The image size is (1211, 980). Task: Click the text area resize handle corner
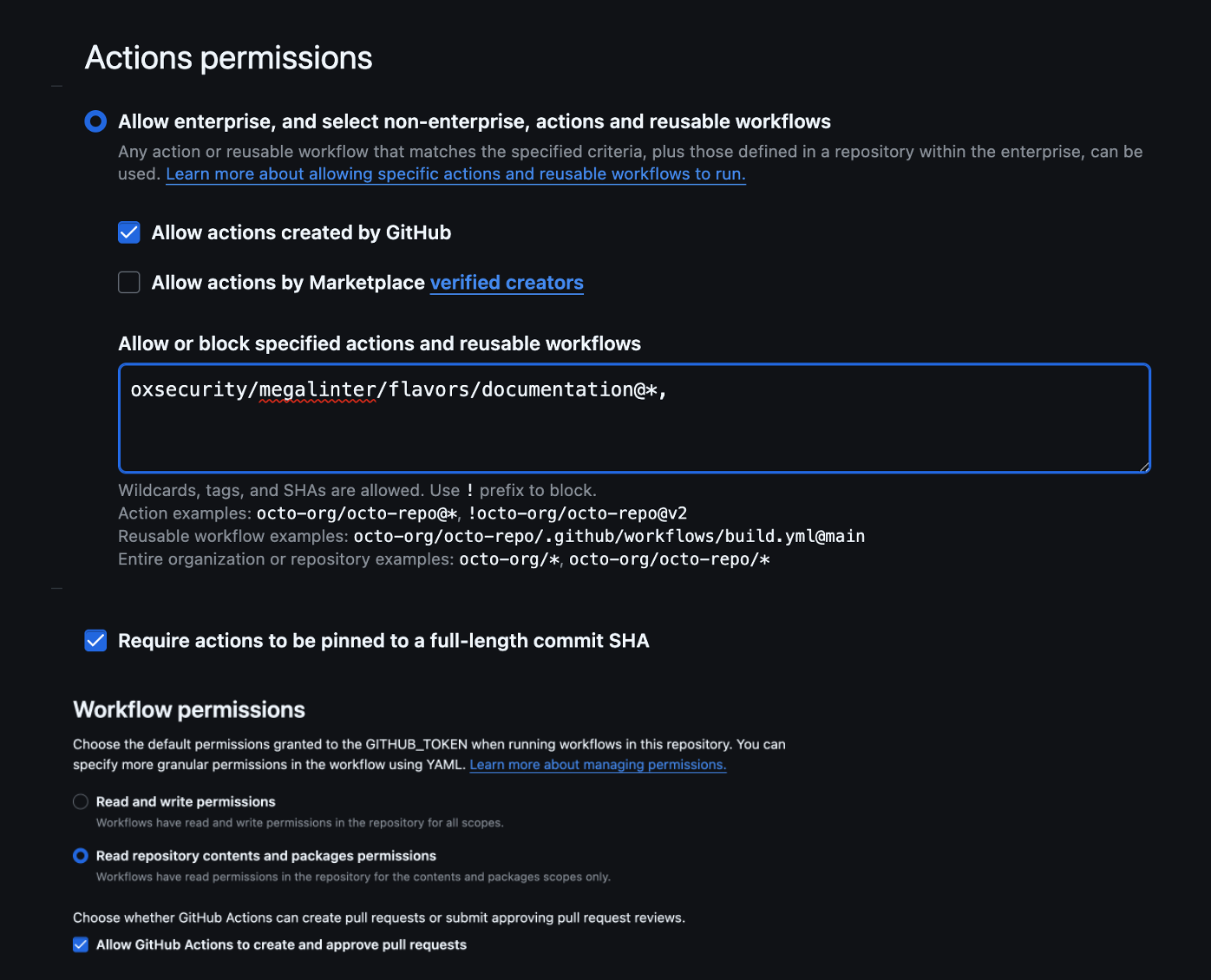[x=1144, y=467]
